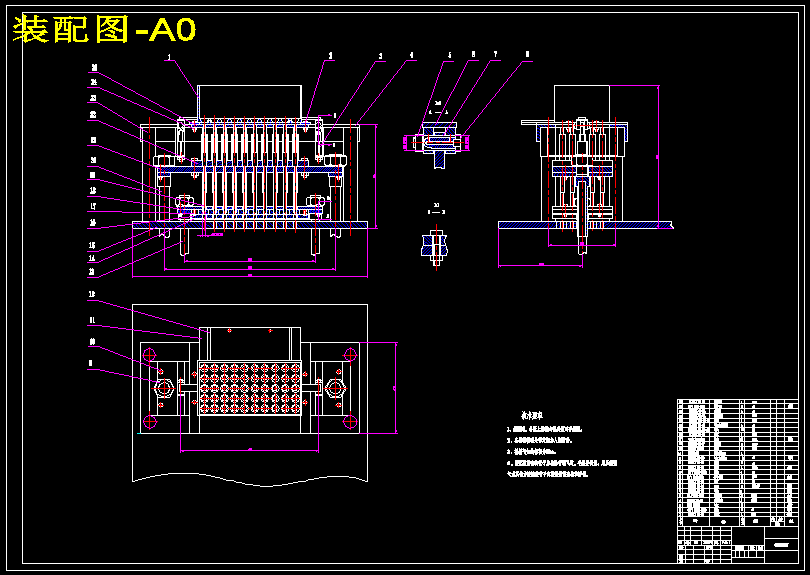This screenshot has width=810, height=575.
Task: Select balloon number "12" beside top view
Action: click(x=92, y=294)
